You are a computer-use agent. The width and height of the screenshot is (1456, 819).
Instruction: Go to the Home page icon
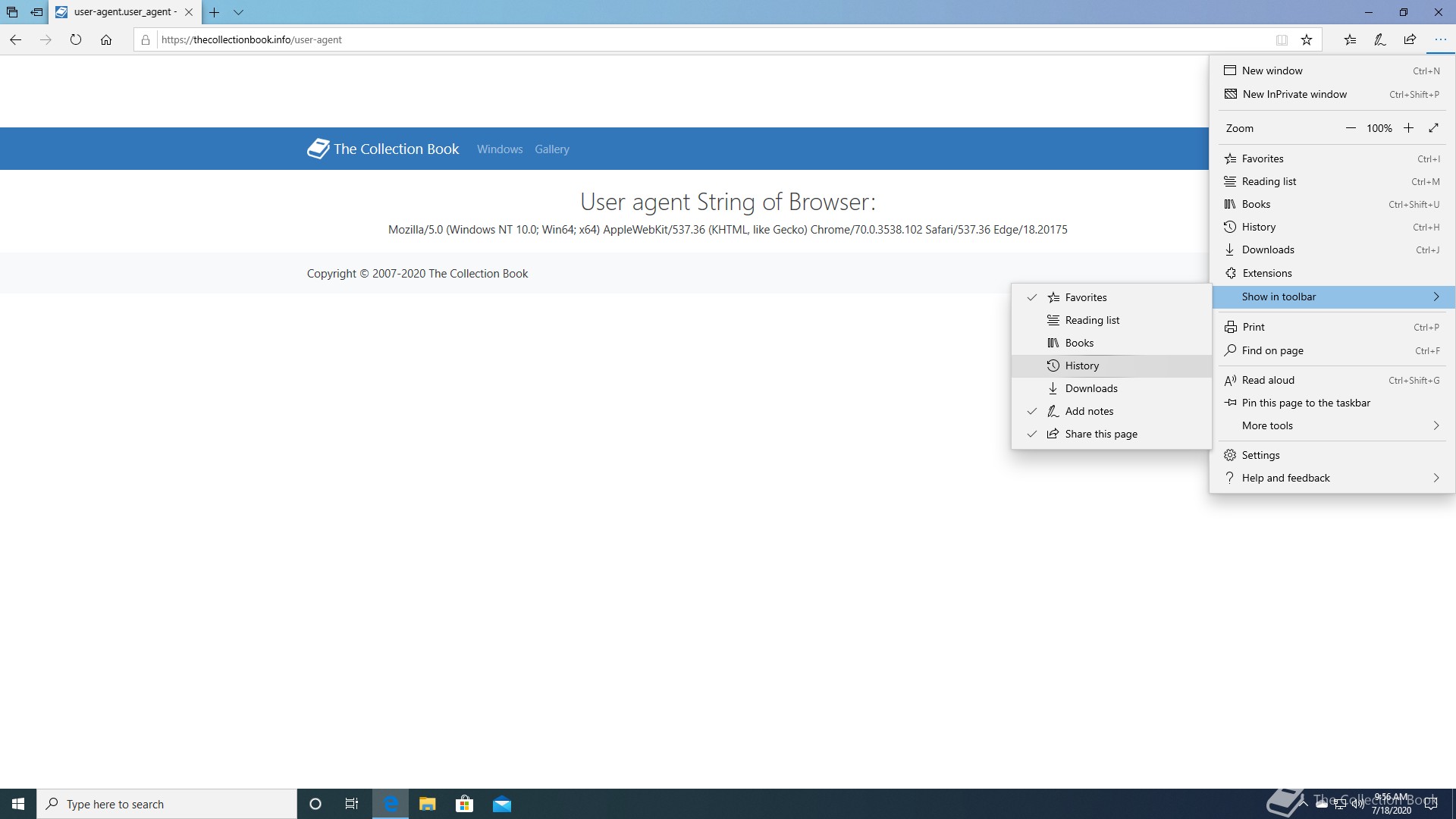point(106,39)
